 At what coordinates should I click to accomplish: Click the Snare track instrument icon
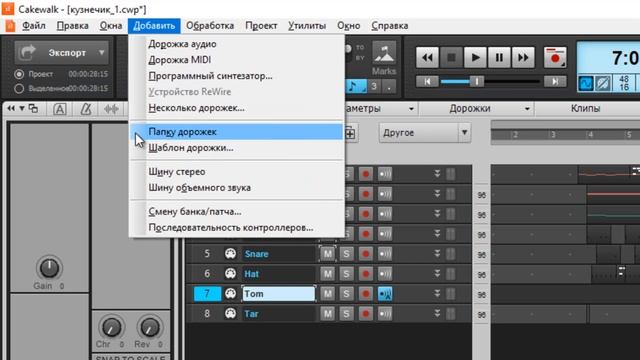[230, 253]
